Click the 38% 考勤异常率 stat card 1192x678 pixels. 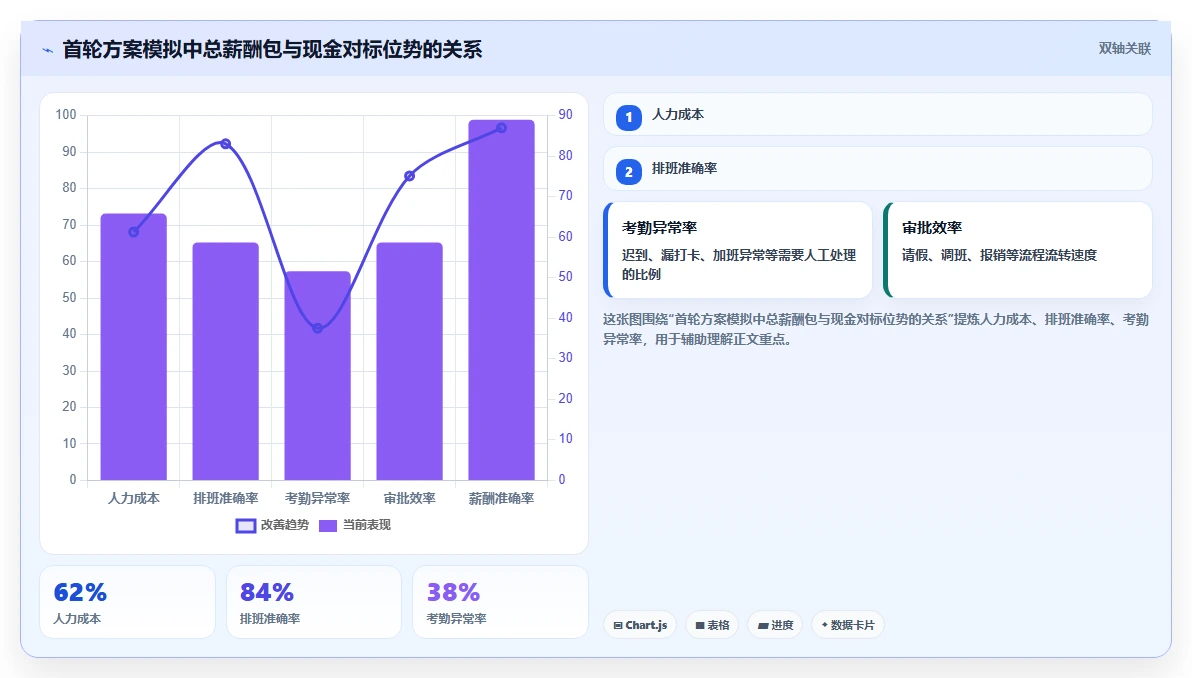(500, 602)
